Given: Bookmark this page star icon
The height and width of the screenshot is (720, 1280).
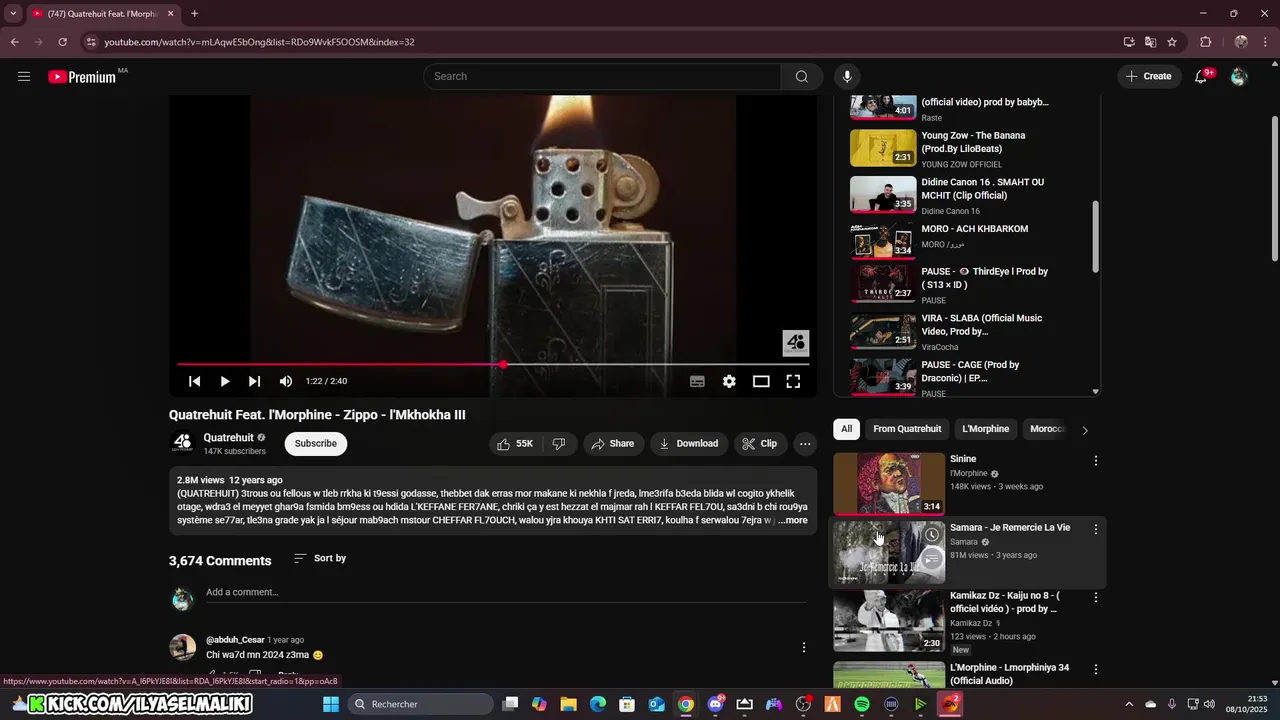Looking at the screenshot, I should pos(1172,42).
